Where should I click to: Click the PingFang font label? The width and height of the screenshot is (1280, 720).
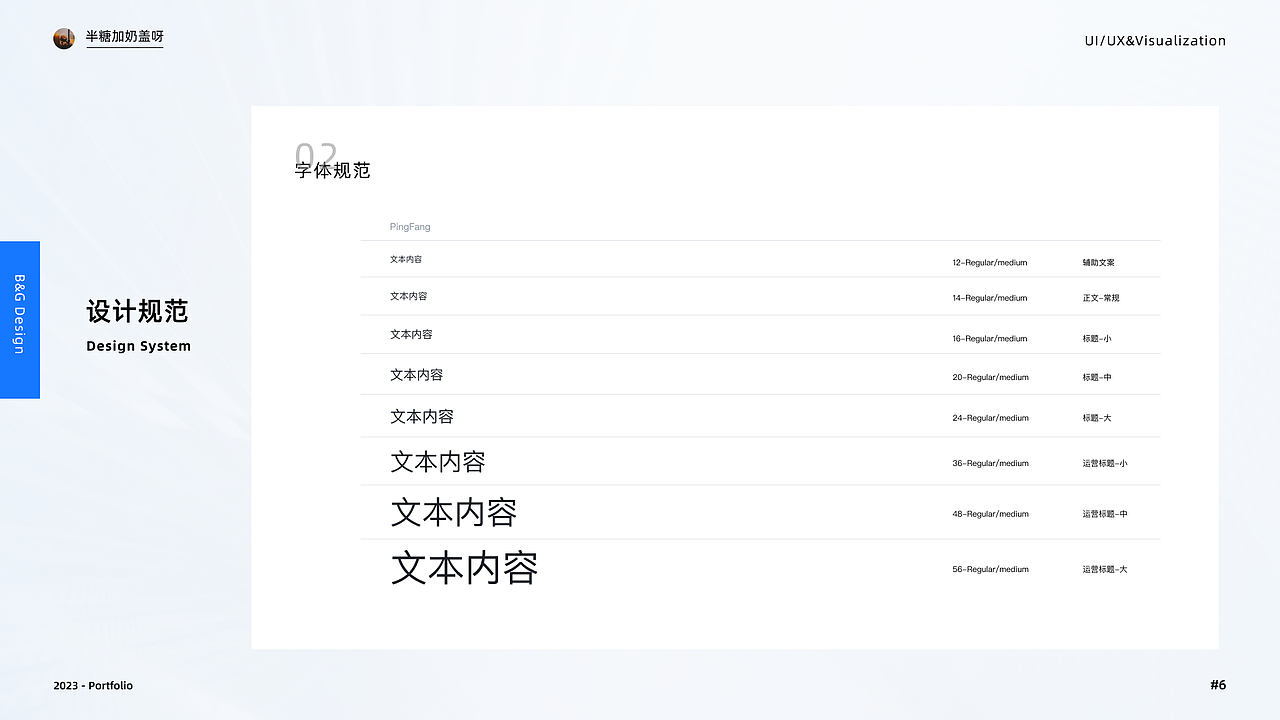tap(410, 227)
